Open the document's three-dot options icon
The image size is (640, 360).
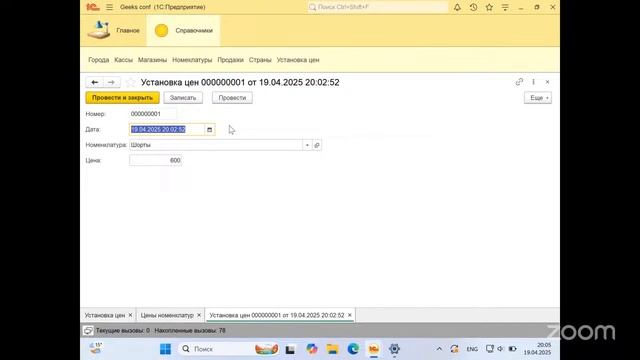pos(533,82)
